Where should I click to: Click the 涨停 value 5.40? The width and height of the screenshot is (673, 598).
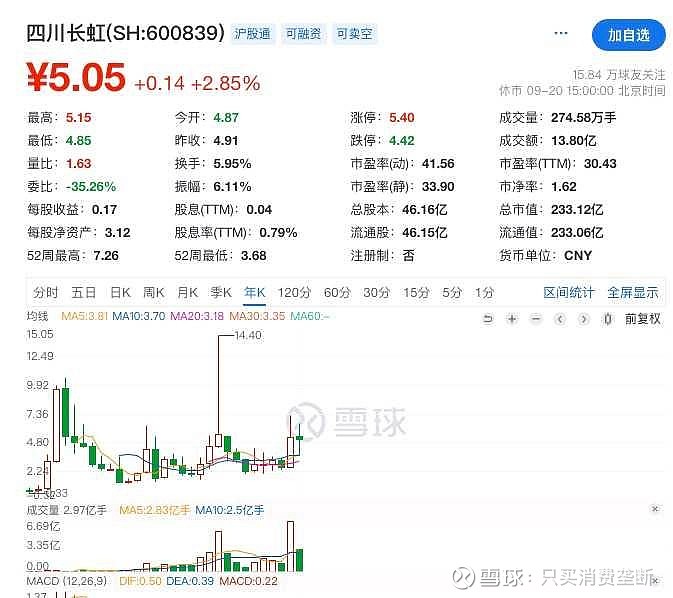coord(402,118)
